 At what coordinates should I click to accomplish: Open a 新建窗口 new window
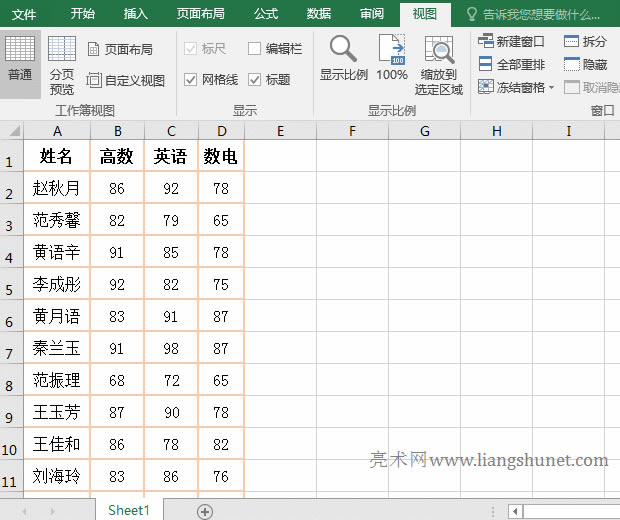coord(512,42)
